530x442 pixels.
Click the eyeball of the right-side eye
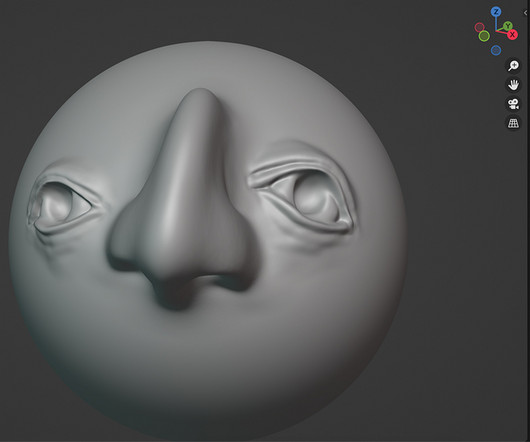(311, 198)
